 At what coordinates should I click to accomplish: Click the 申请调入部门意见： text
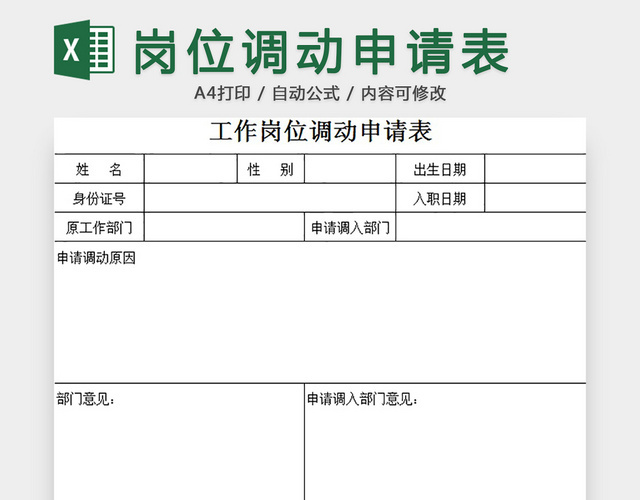click(x=362, y=399)
